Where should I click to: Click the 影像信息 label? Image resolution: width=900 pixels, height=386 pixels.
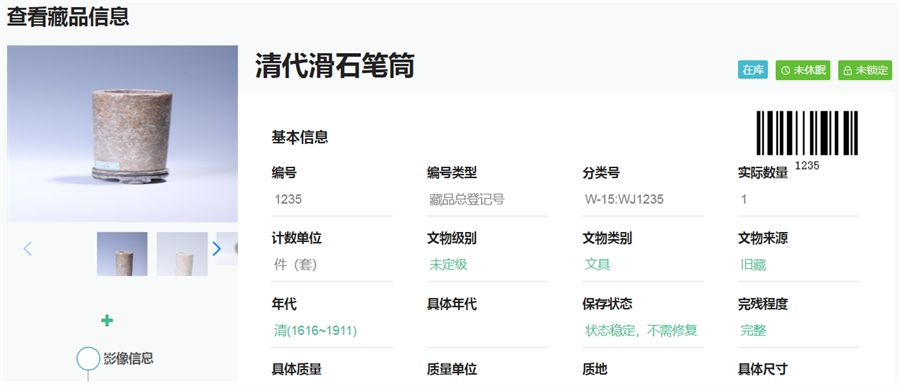pos(129,358)
